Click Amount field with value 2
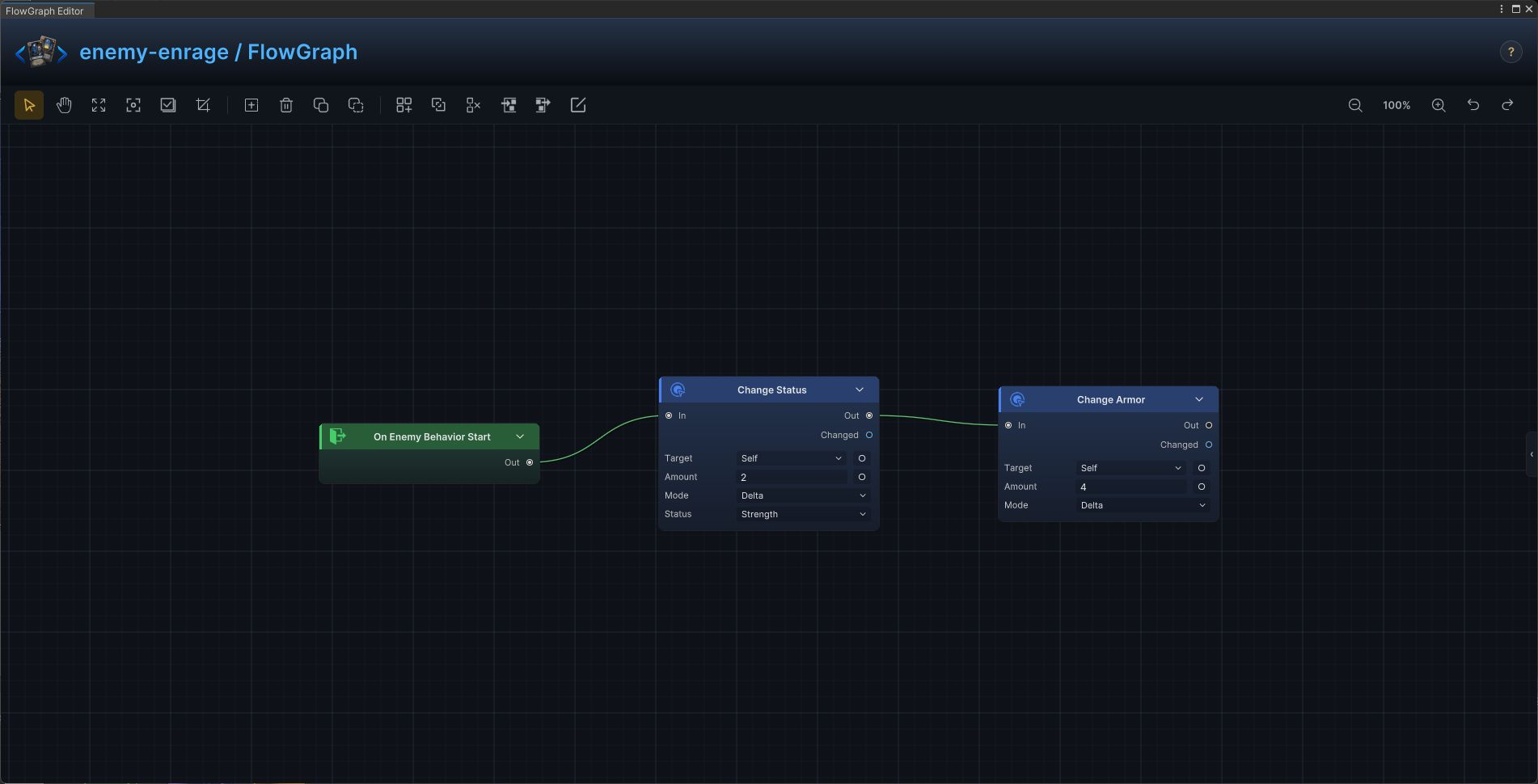Screen dimensions: 1538x784 pyautogui.click(x=792, y=477)
